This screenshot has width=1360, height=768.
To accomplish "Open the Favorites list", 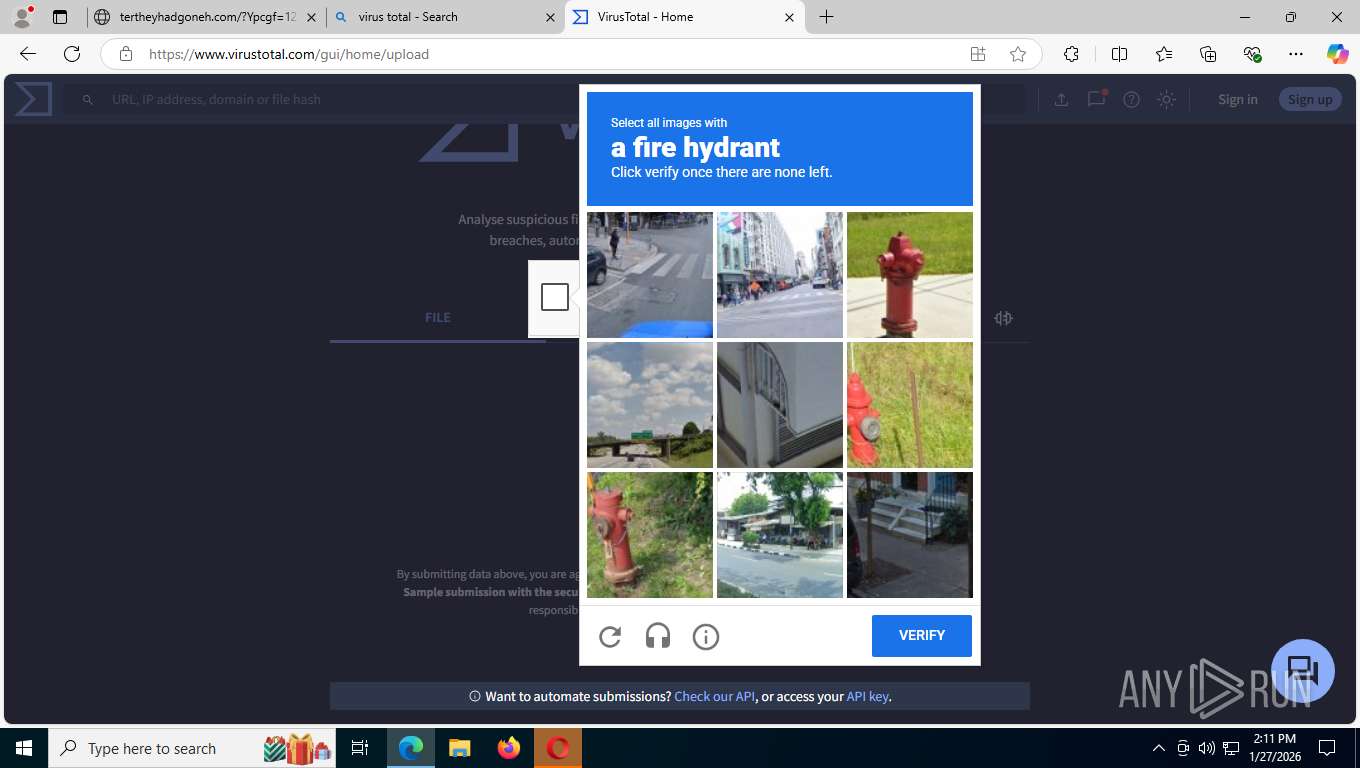I will coord(1164,54).
